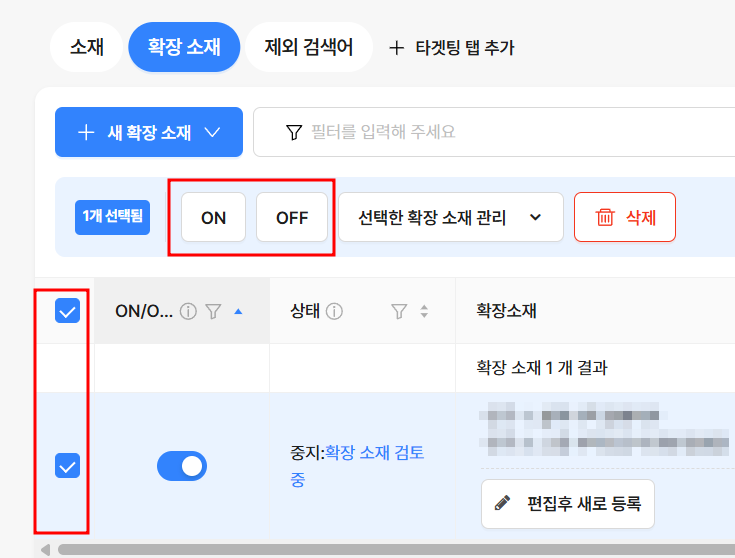Click the filter input field 필터를 입력해 주세요
735x558 pixels.
click(x=494, y=132)
